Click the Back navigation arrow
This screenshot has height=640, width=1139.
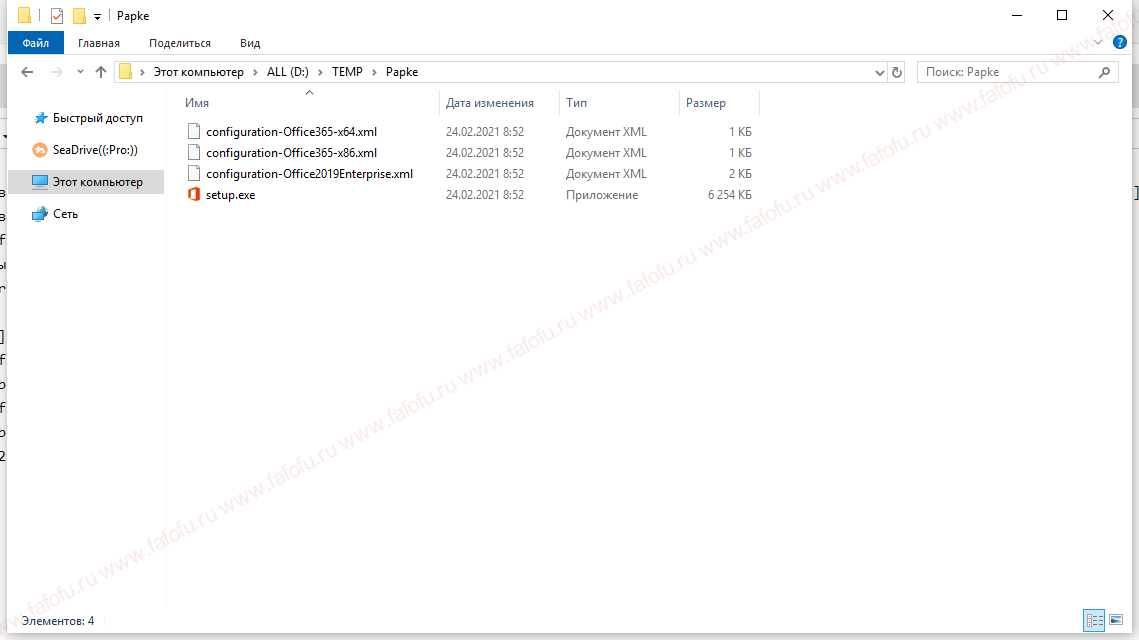click(27, 72)
